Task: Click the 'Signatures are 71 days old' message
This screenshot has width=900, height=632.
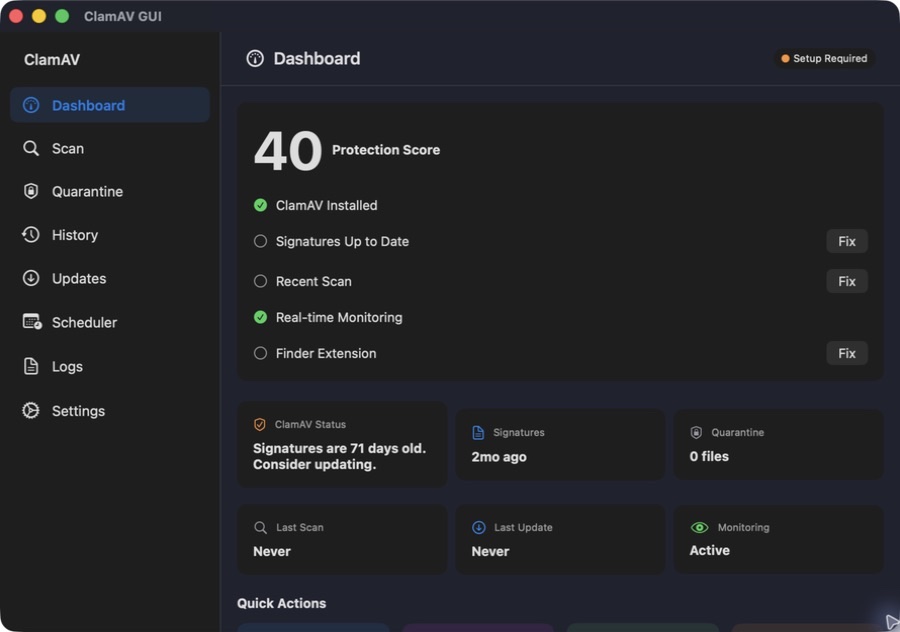Action: pyautogui.click(x=339, y=456)
